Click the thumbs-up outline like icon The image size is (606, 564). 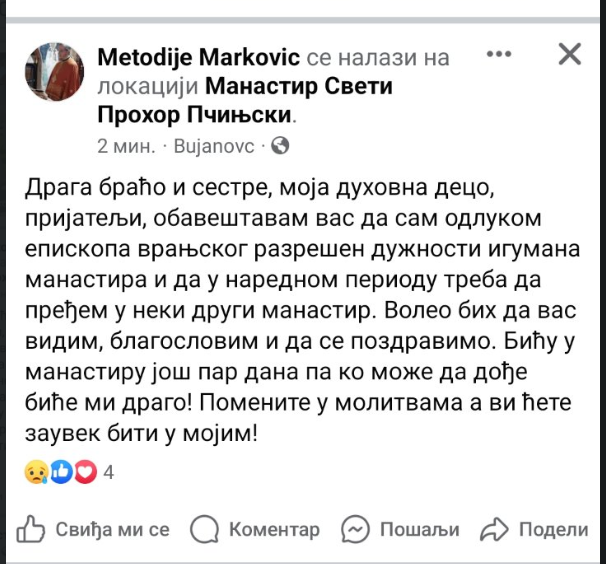pyautogui.click(x=30, y=529)
